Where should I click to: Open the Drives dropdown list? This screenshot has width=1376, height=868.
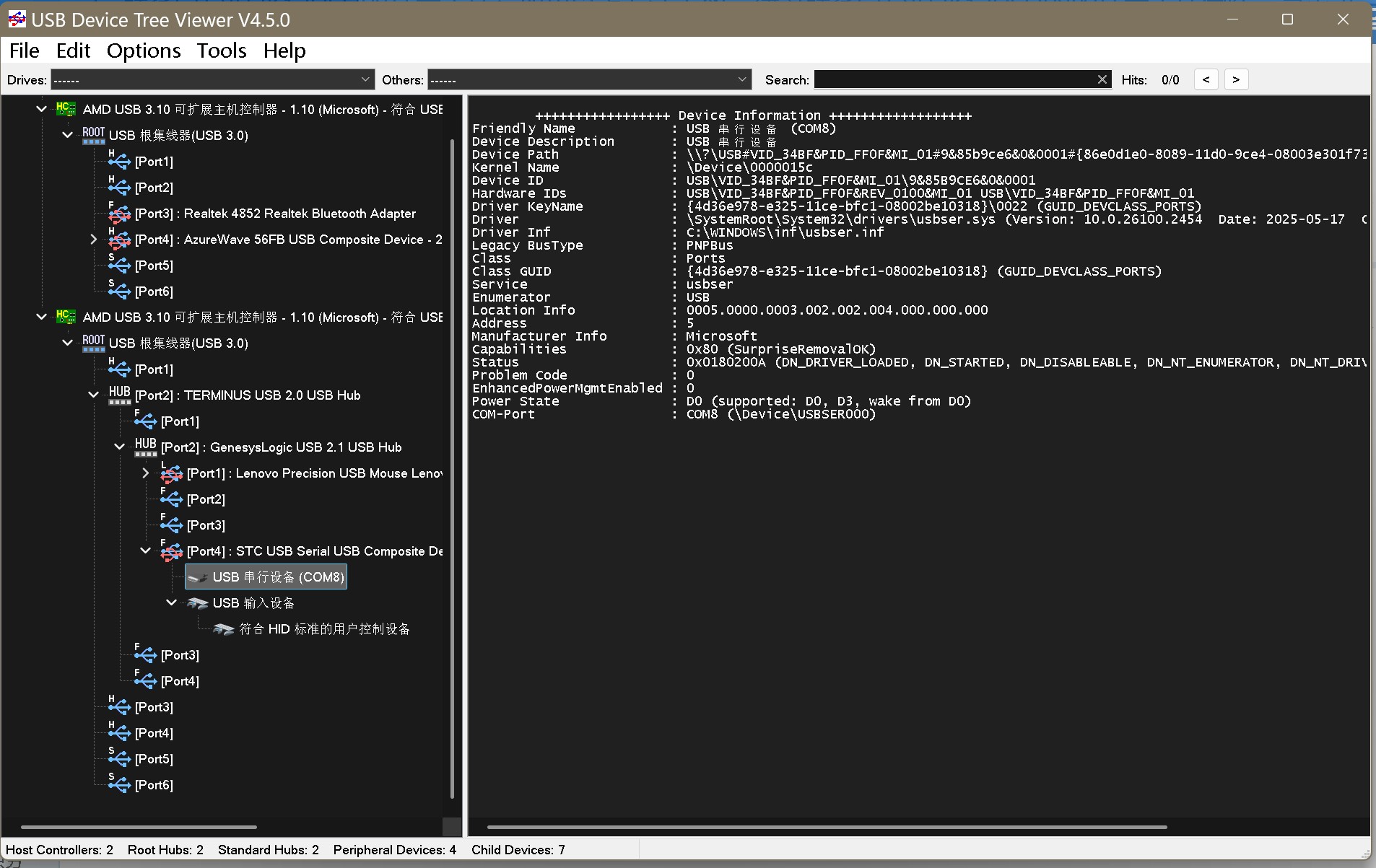tap(365, 79)
